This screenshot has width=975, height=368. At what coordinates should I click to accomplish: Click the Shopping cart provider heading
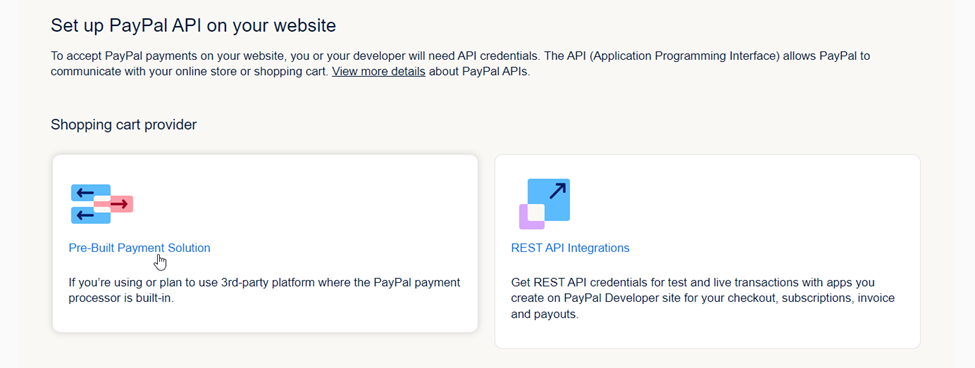pos(124,125)
